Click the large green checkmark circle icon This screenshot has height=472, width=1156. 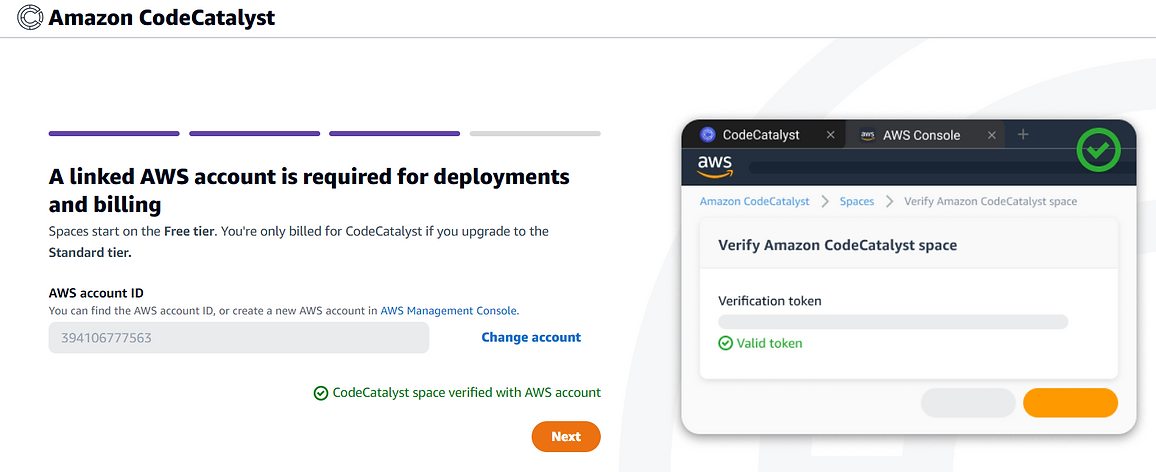coord(1098,150)
